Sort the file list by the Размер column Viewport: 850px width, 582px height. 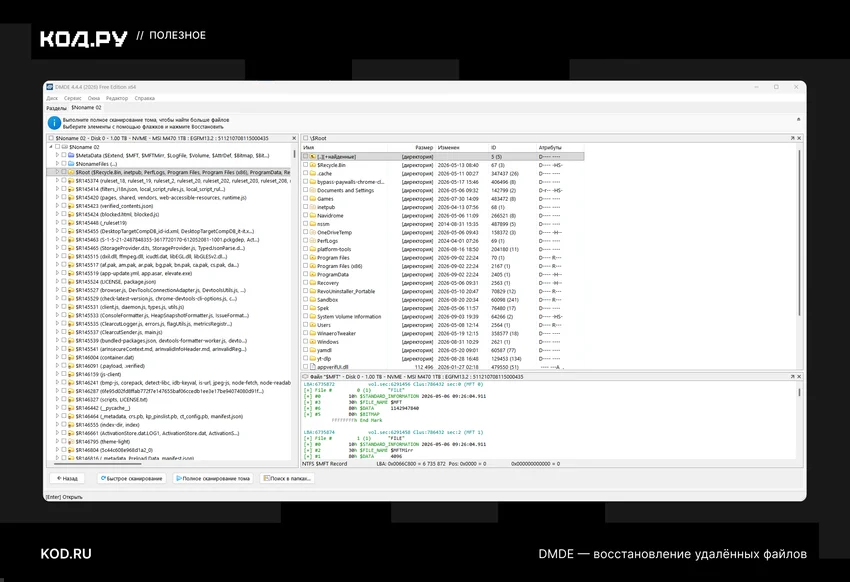412,147
